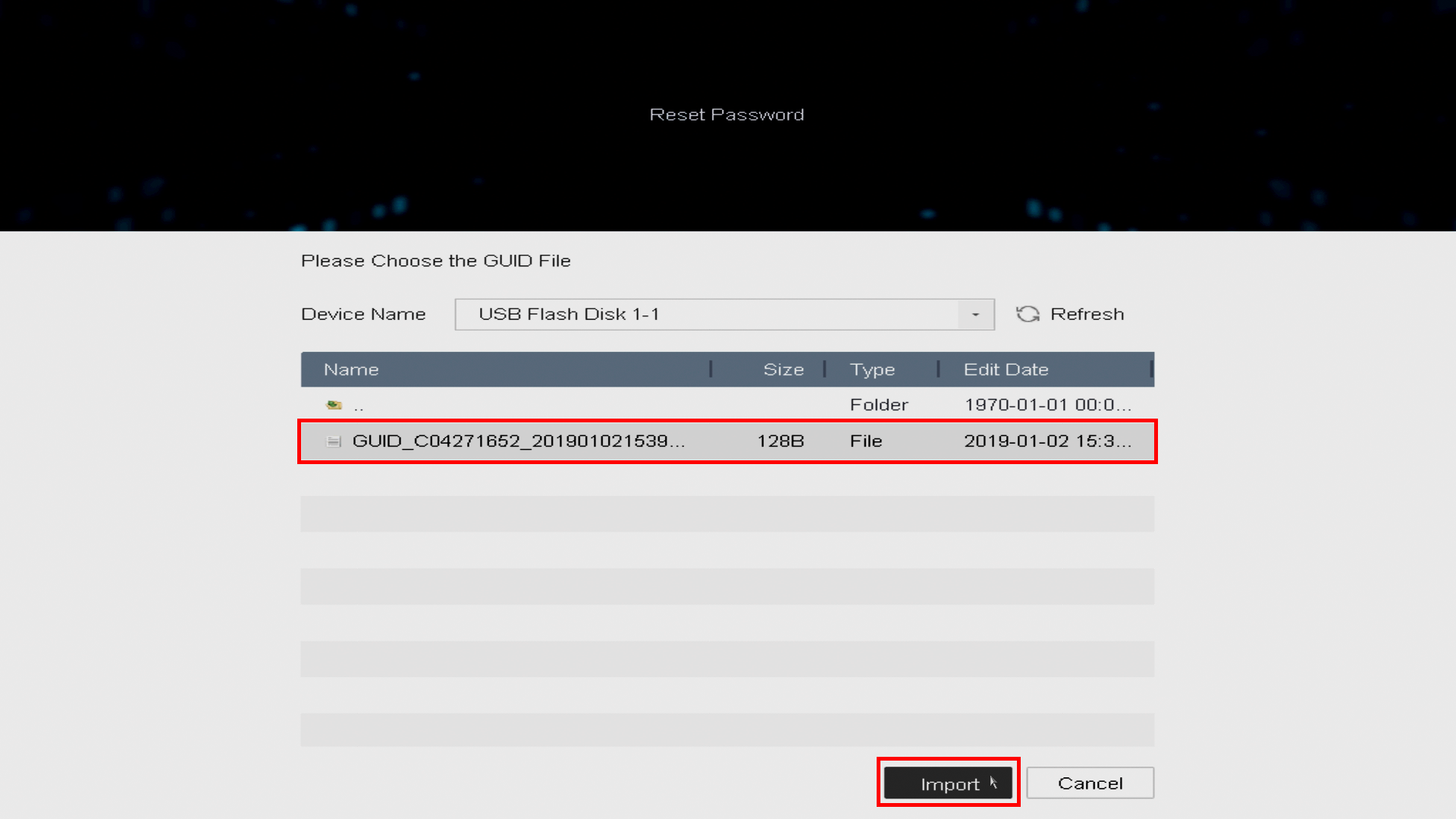Image resolution: width=1456 pixels, height=819 pixels.
Task: Click the Reset Password title
Action: tap(726, 115)
